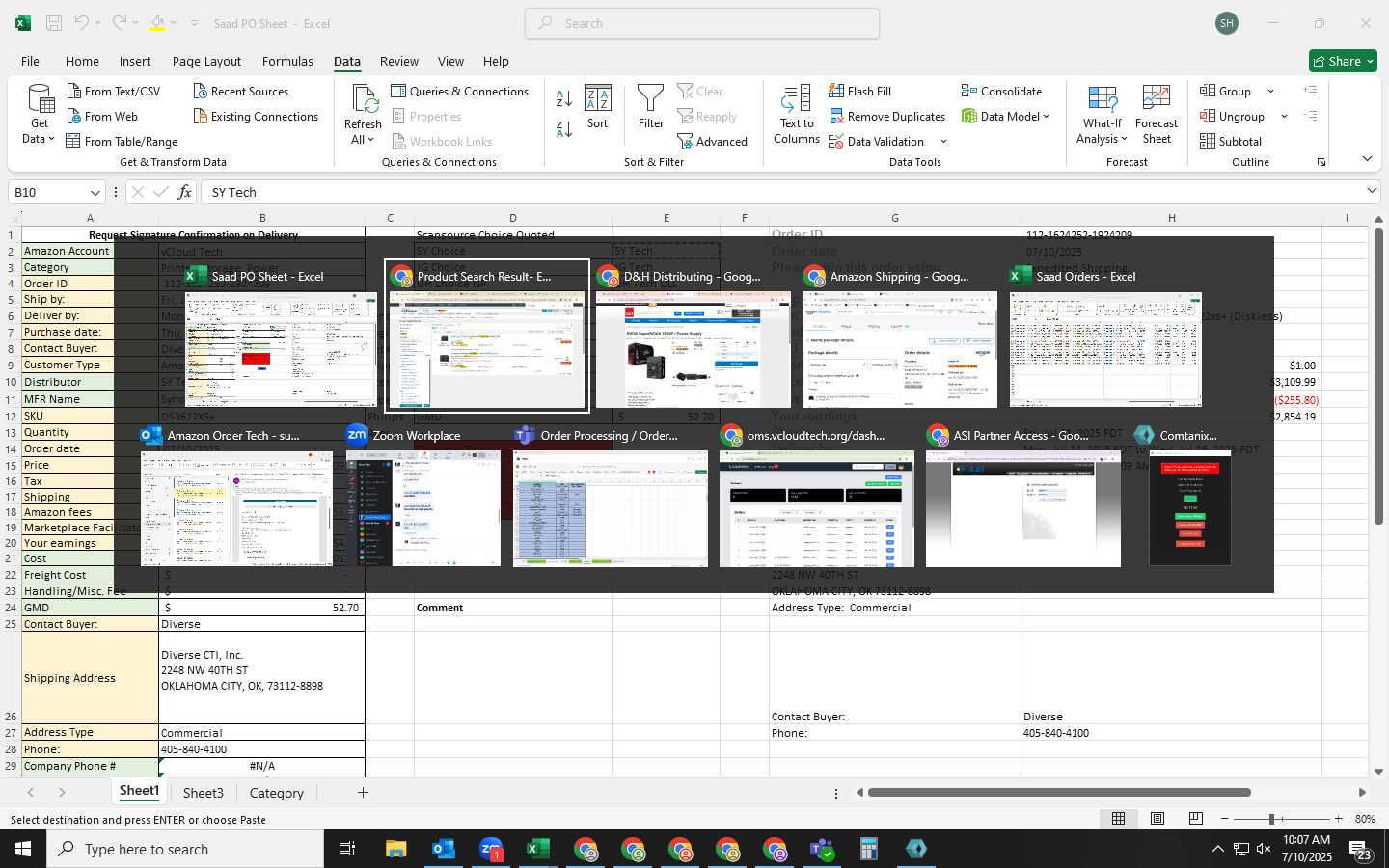
Task: Click Remove Duplicates
Action: pyautogui.click(x=886, y=116)
